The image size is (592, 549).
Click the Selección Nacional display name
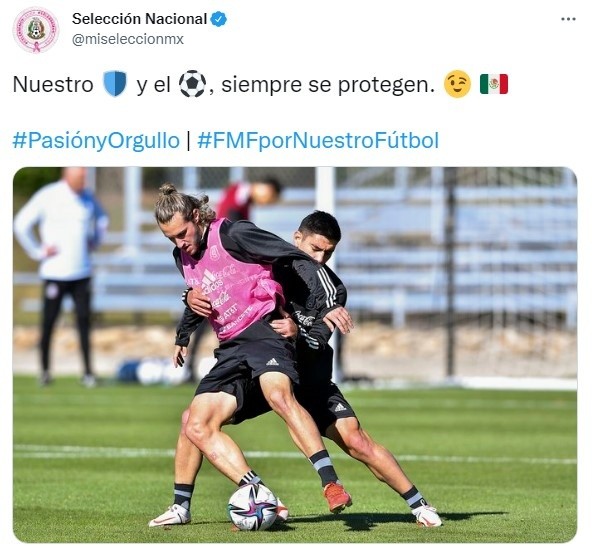pyautogui.click(x=139, y=19)
